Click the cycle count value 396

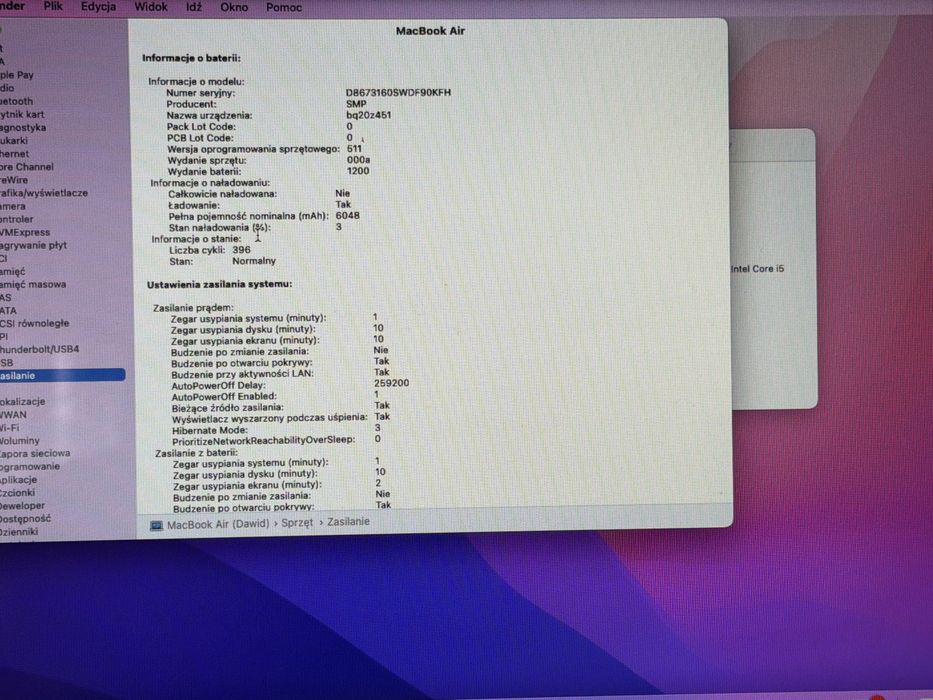point(242,250)
